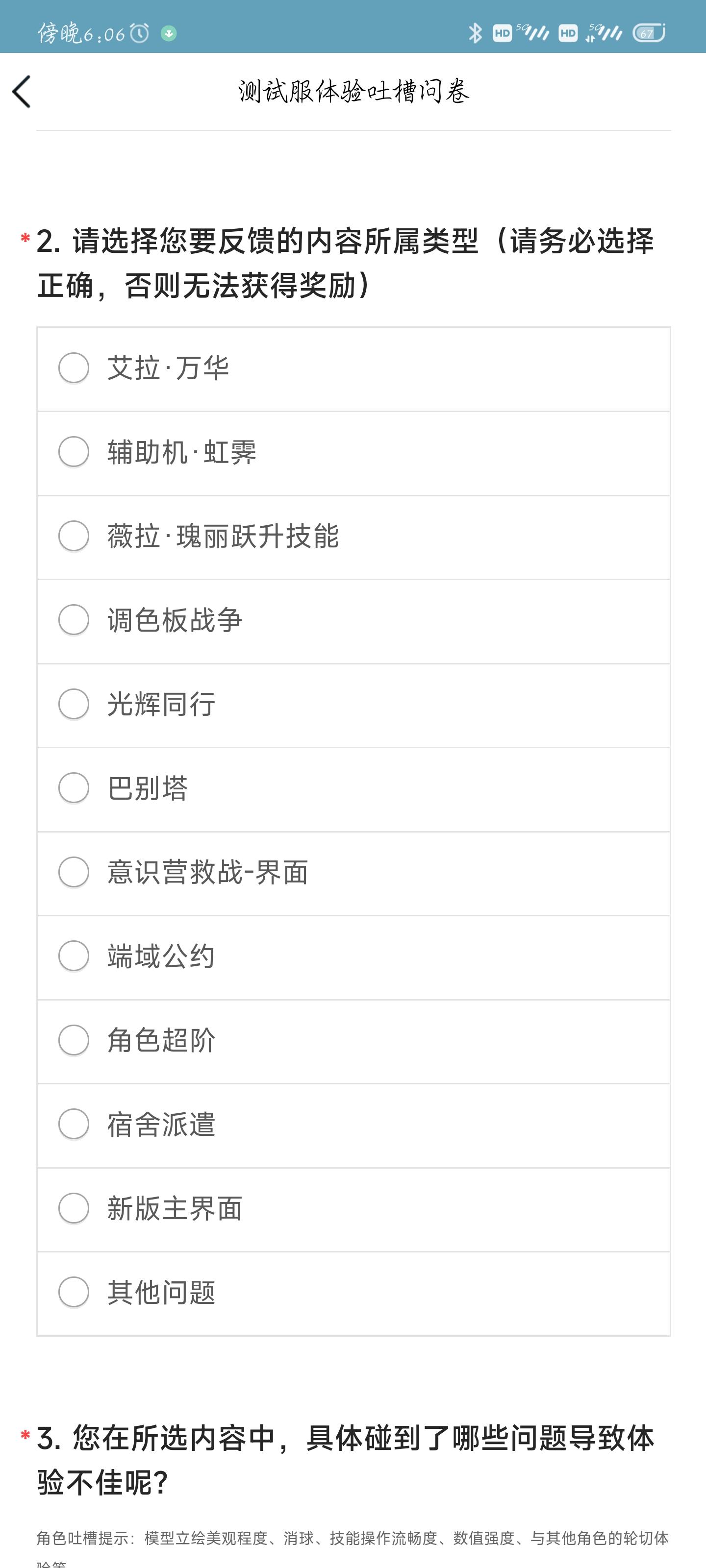Choose the 新版主界面 option
Screen dimensions: 706x1568
[353, 1209]
